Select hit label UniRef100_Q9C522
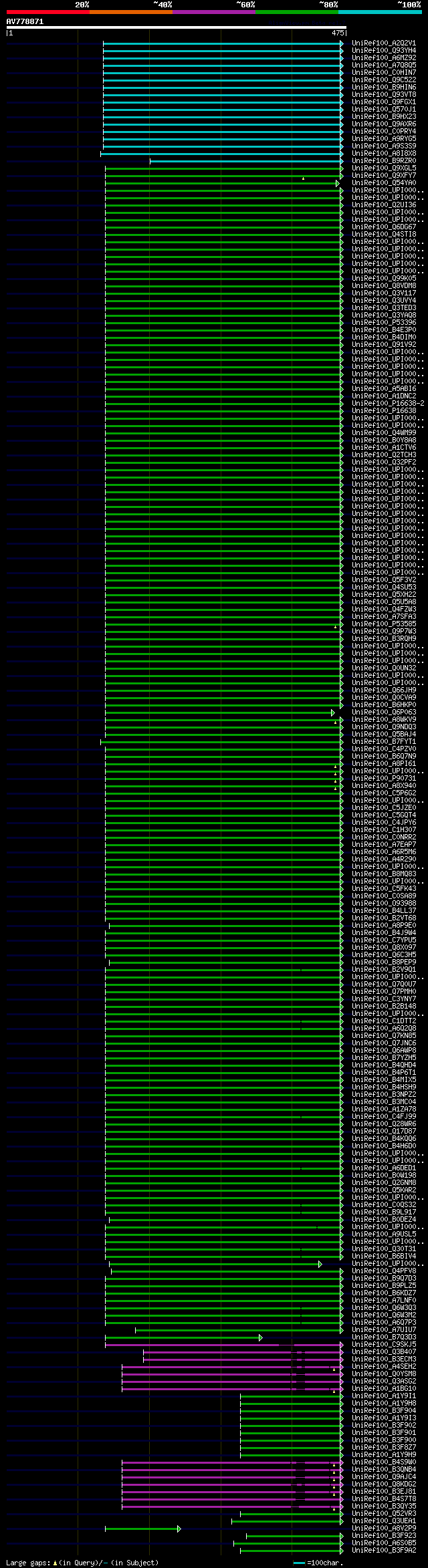Viewport: 428px width, 1568px height. click(x=384, y=80)
